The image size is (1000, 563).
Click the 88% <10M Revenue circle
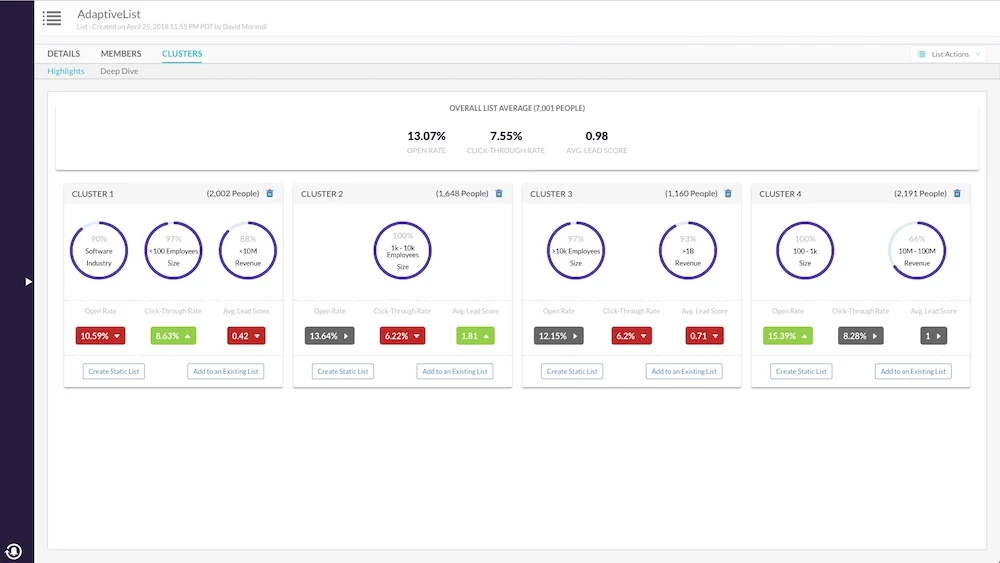pos(247,251)
